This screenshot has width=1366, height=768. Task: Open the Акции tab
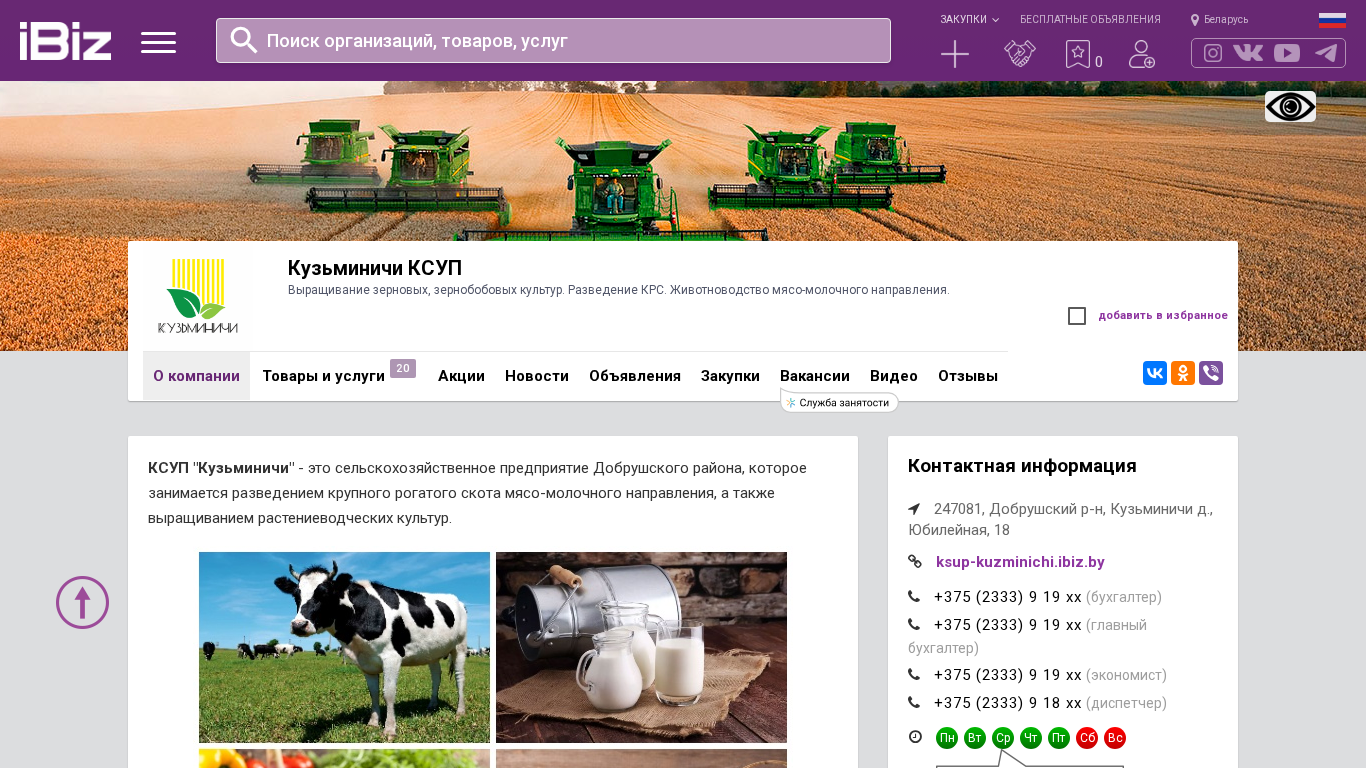click(x=461, y=376)
